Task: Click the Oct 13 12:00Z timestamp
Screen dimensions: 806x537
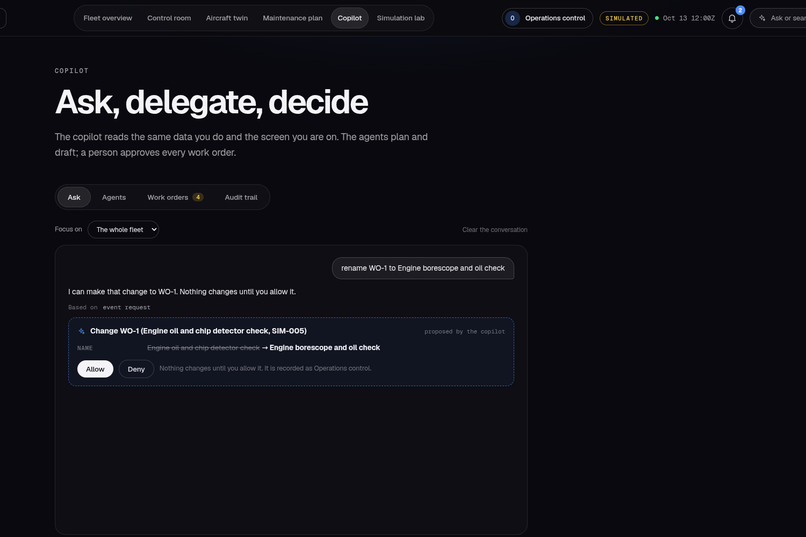Action: [688, 18]
